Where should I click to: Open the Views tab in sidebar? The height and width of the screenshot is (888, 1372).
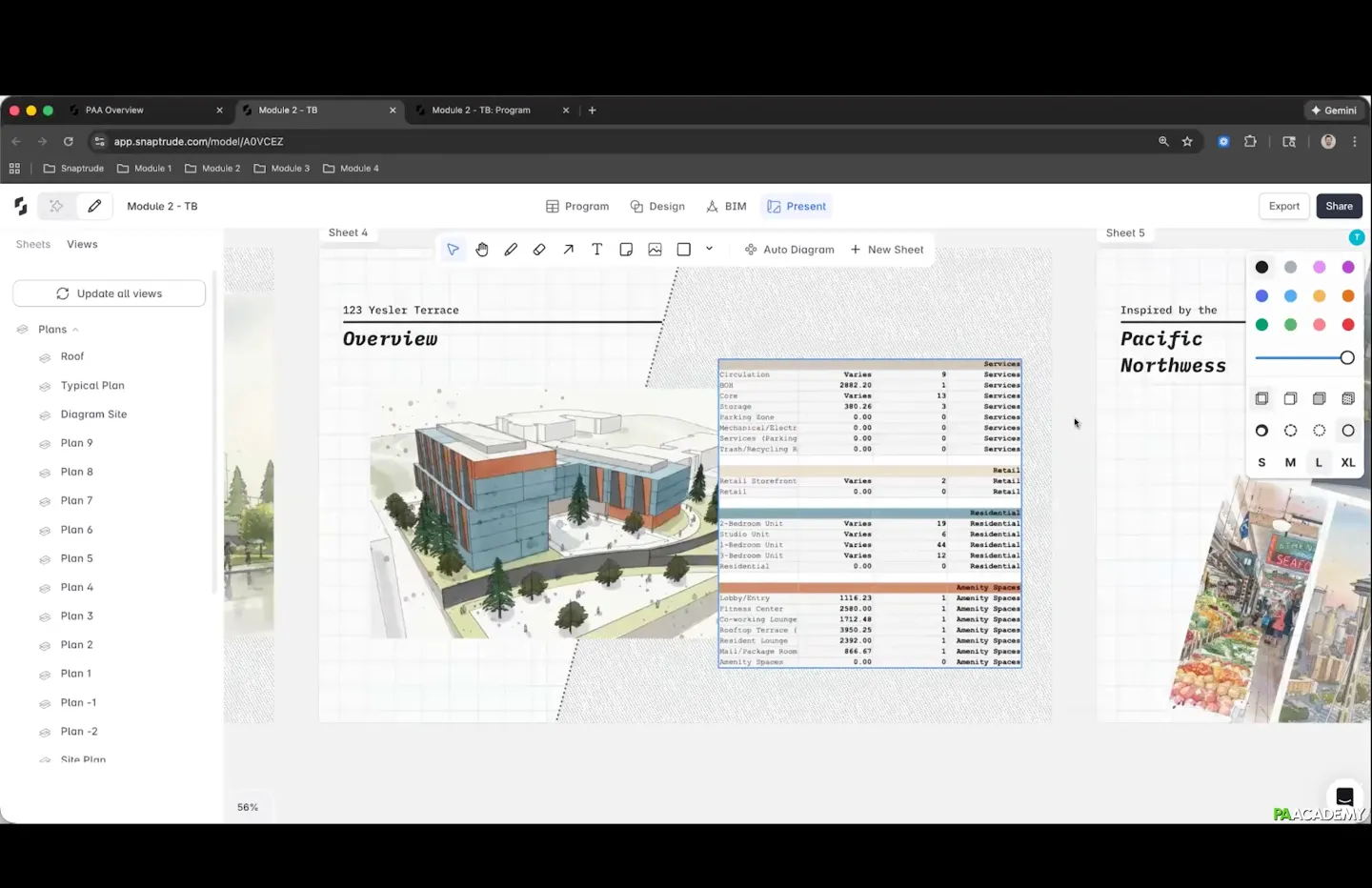(x=82, y=245)
